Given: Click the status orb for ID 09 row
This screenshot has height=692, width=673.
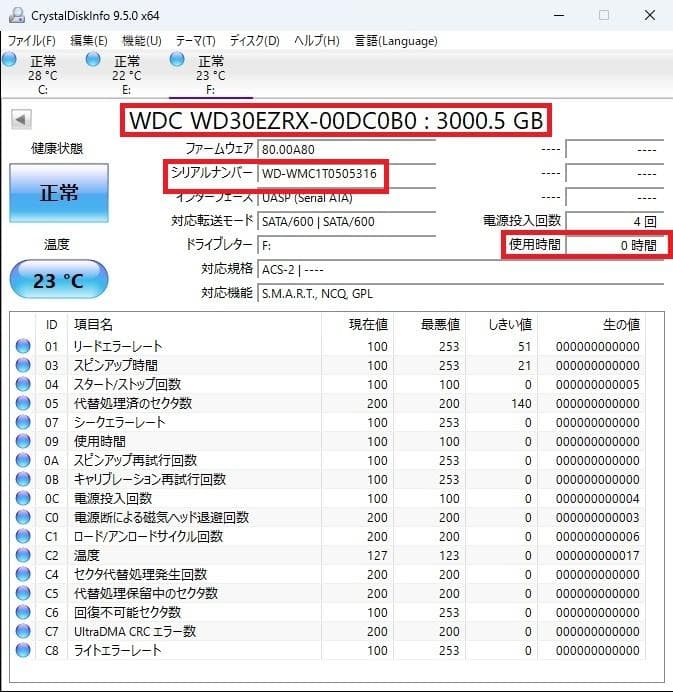Looking at the screenshot, I should click(23, 441).
